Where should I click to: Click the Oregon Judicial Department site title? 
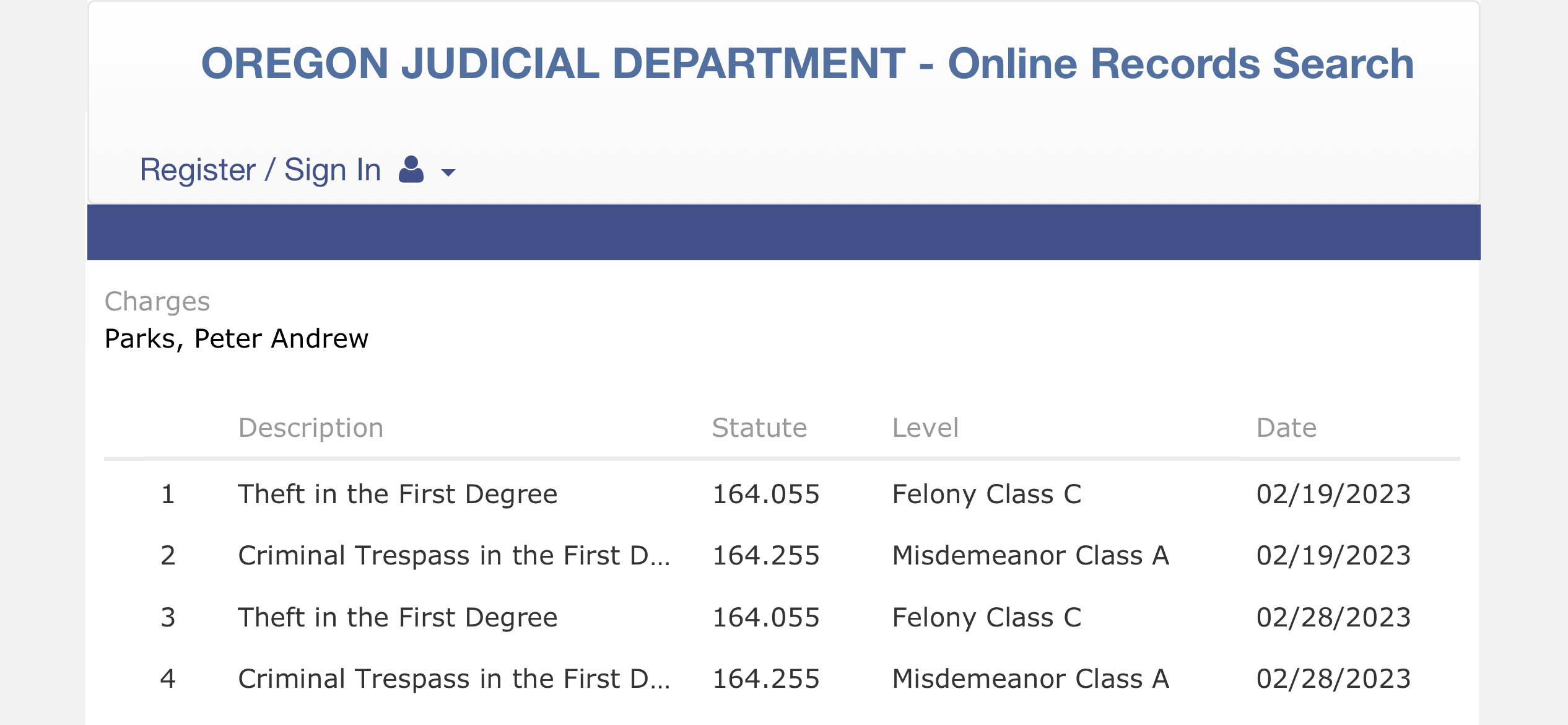point(808,64)
